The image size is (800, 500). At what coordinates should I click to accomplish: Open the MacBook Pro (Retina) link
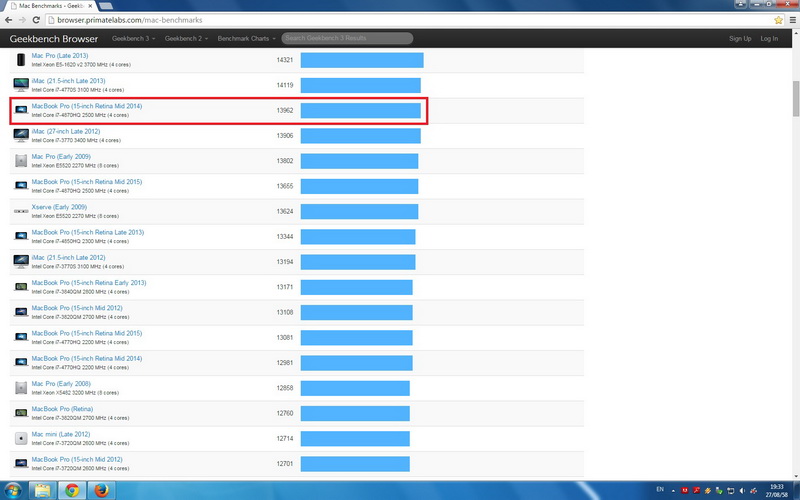click(62, 409)
